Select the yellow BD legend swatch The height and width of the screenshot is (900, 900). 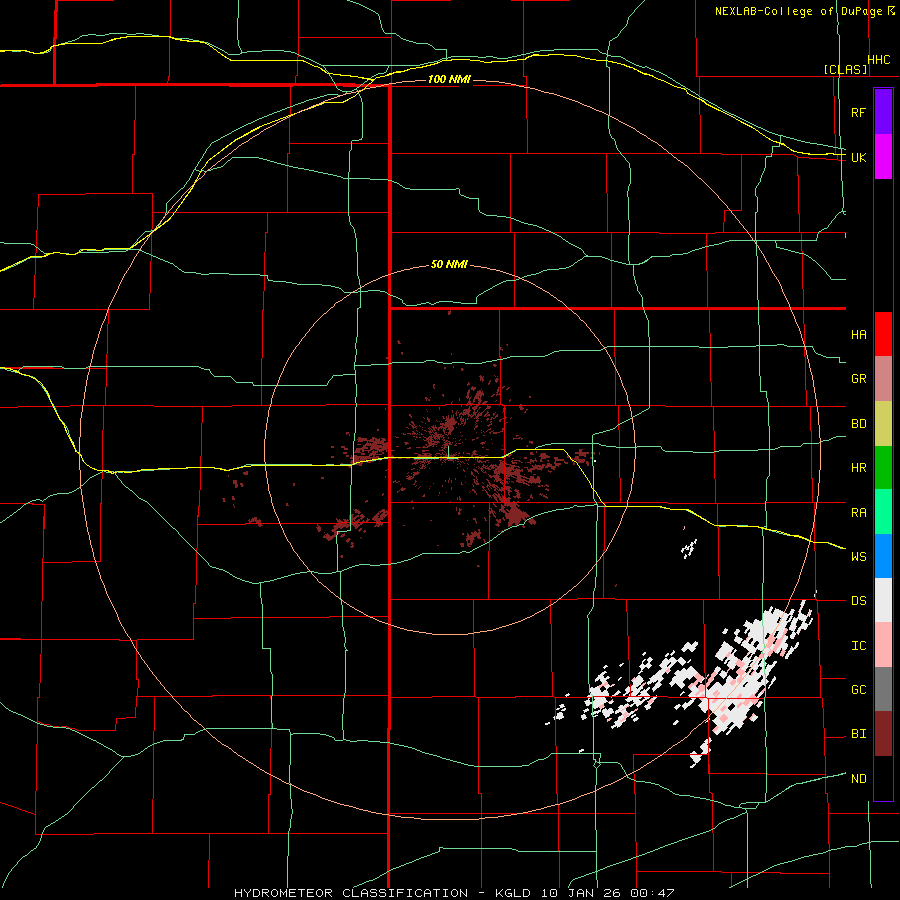click(883, 424)
